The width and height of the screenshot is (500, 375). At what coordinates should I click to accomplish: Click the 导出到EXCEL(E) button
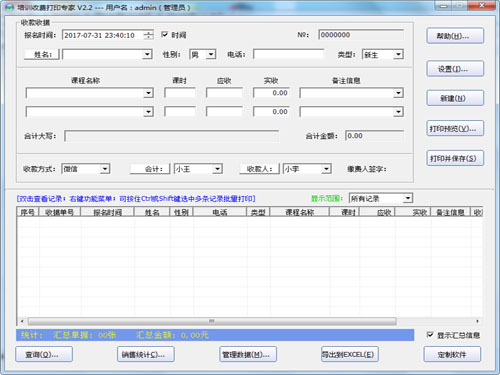coord(350,354)
